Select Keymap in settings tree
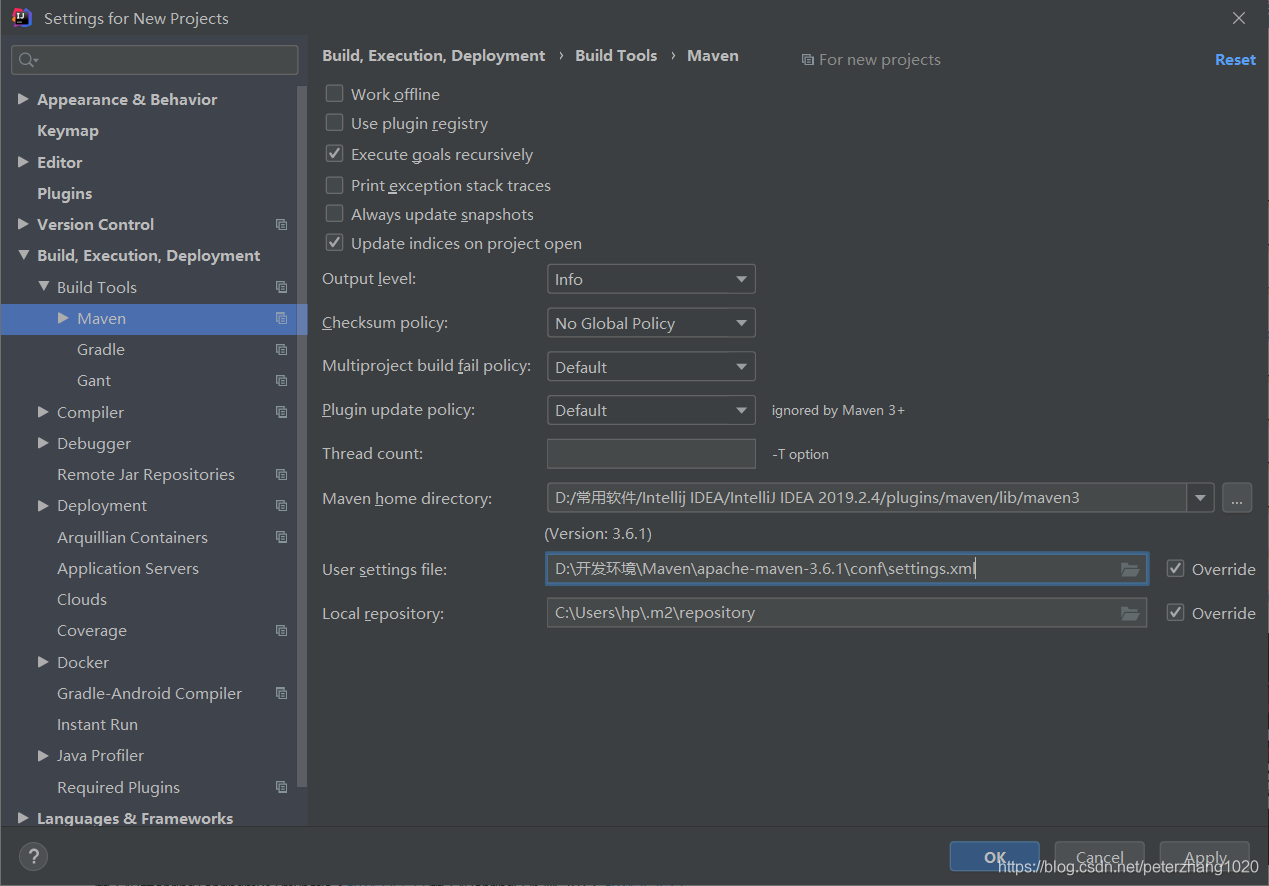Viewport: 1269px width, 886px height. (x=68, y=131)
